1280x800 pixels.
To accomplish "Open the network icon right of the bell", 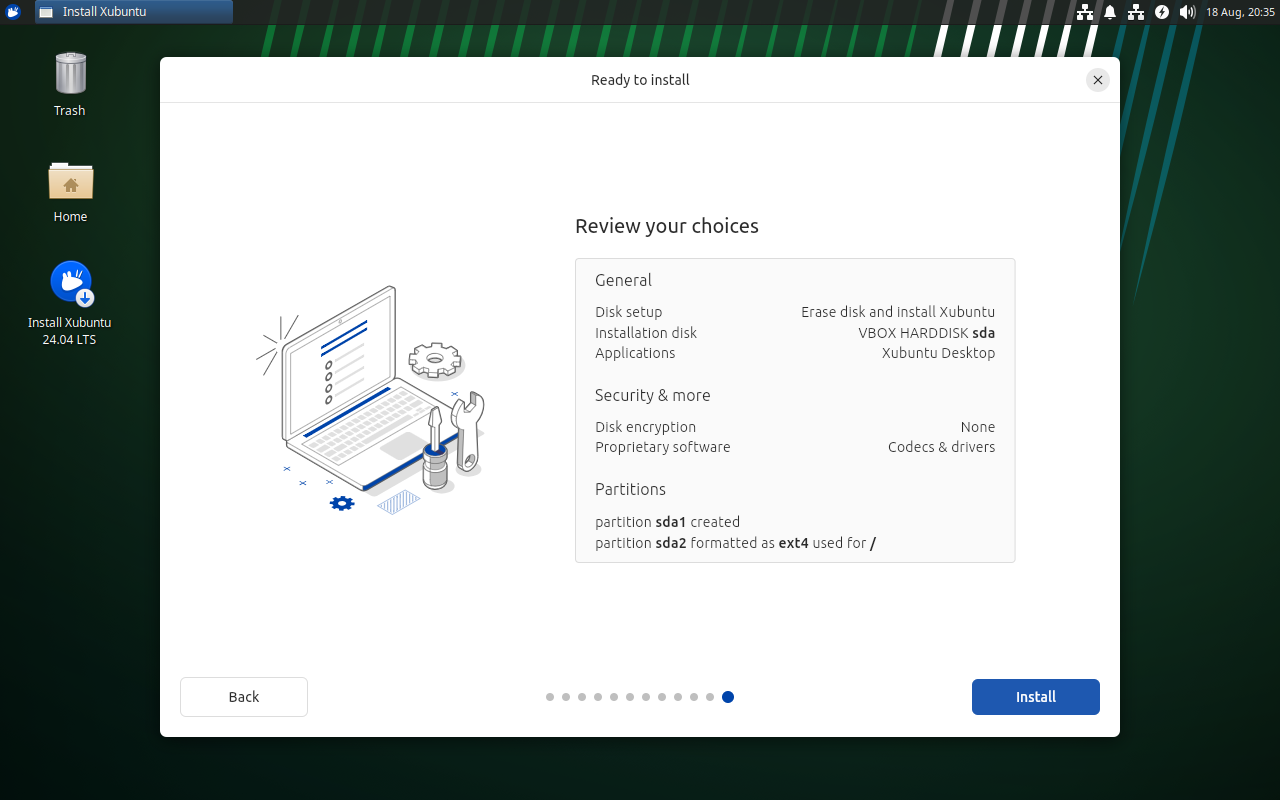I will point(1136,12).
